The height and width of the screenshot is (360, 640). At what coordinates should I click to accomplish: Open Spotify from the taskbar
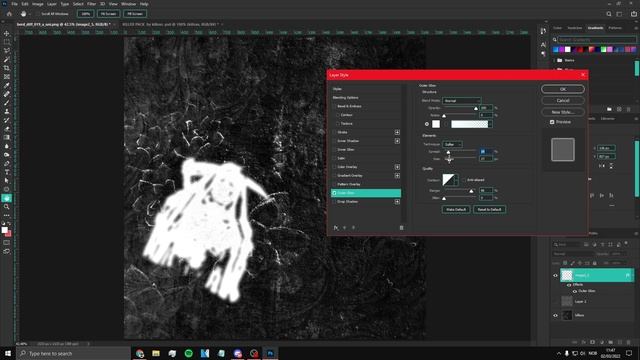(189, 353)
